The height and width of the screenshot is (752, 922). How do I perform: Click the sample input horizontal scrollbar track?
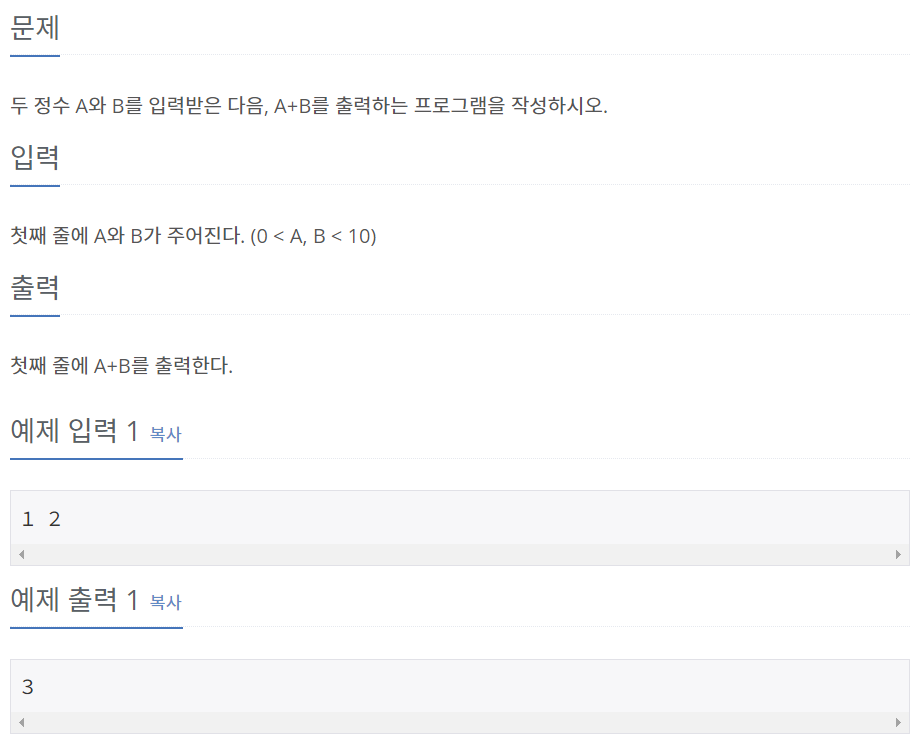coord(460,554)
